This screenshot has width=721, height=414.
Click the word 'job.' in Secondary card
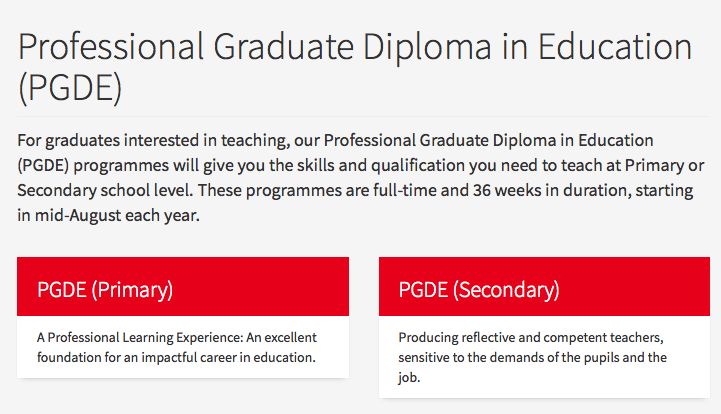pos(410,377)
